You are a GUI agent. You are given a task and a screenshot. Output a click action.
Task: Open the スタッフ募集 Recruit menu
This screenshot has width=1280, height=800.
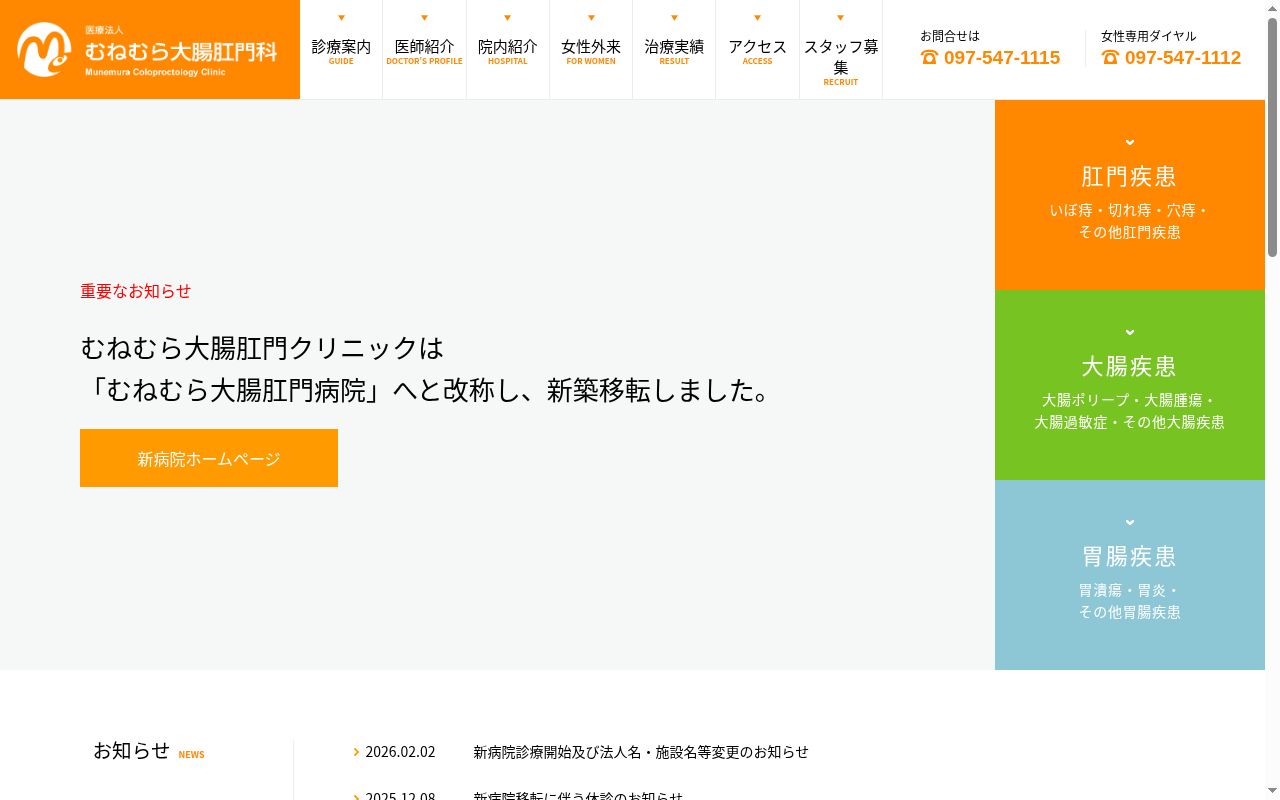coord(841,50)
